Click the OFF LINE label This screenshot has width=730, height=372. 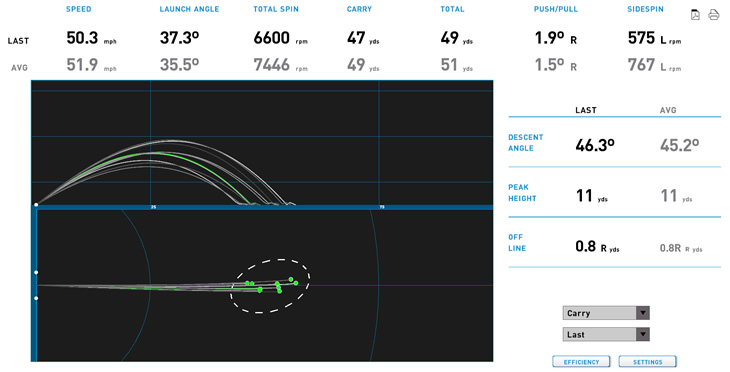[x=517, y=243]
